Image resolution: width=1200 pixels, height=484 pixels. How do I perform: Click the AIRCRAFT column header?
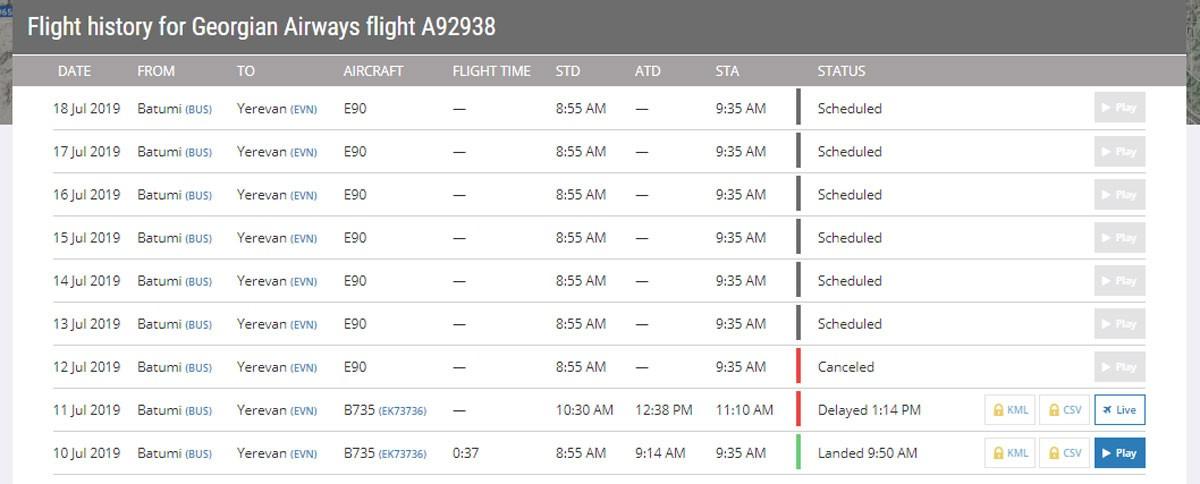point(373,71)
